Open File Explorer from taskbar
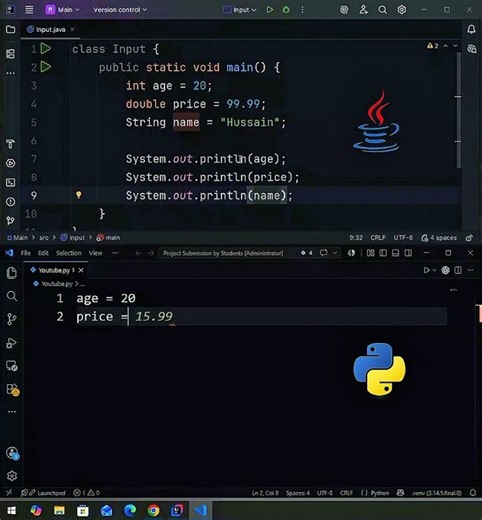This screenshot has width=482, height=520. click(x=59, y=510)
